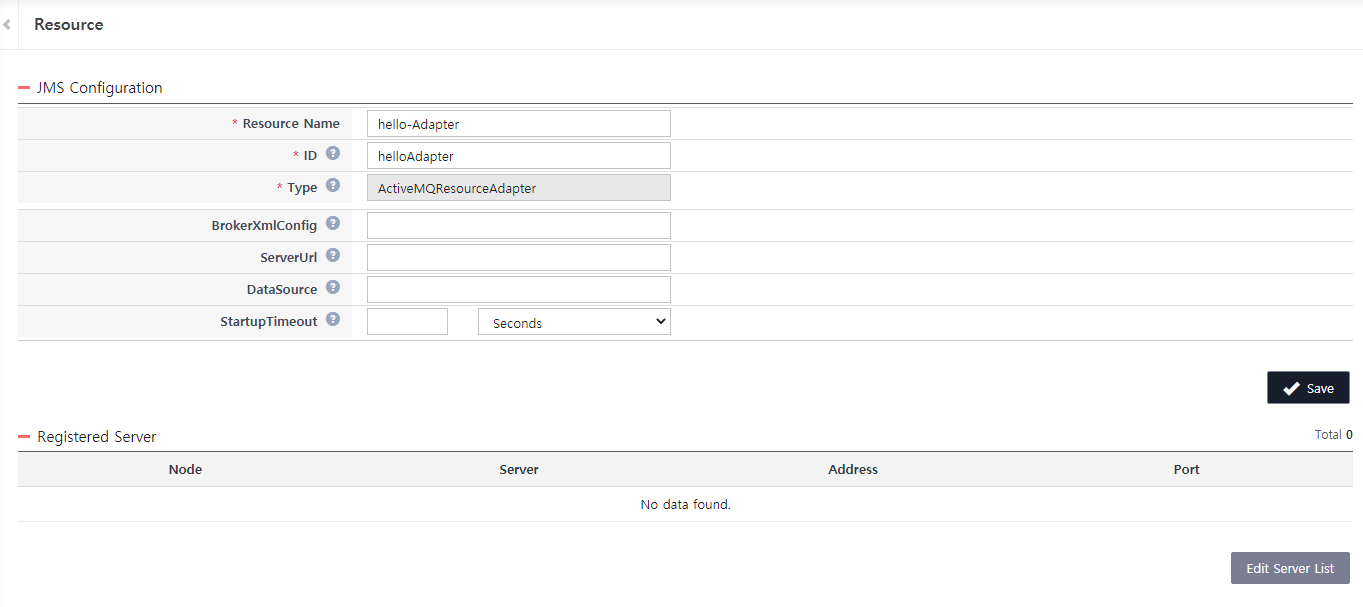Click the help icon next to ID
Viewport: 1363px width, 607px height.
333,154
